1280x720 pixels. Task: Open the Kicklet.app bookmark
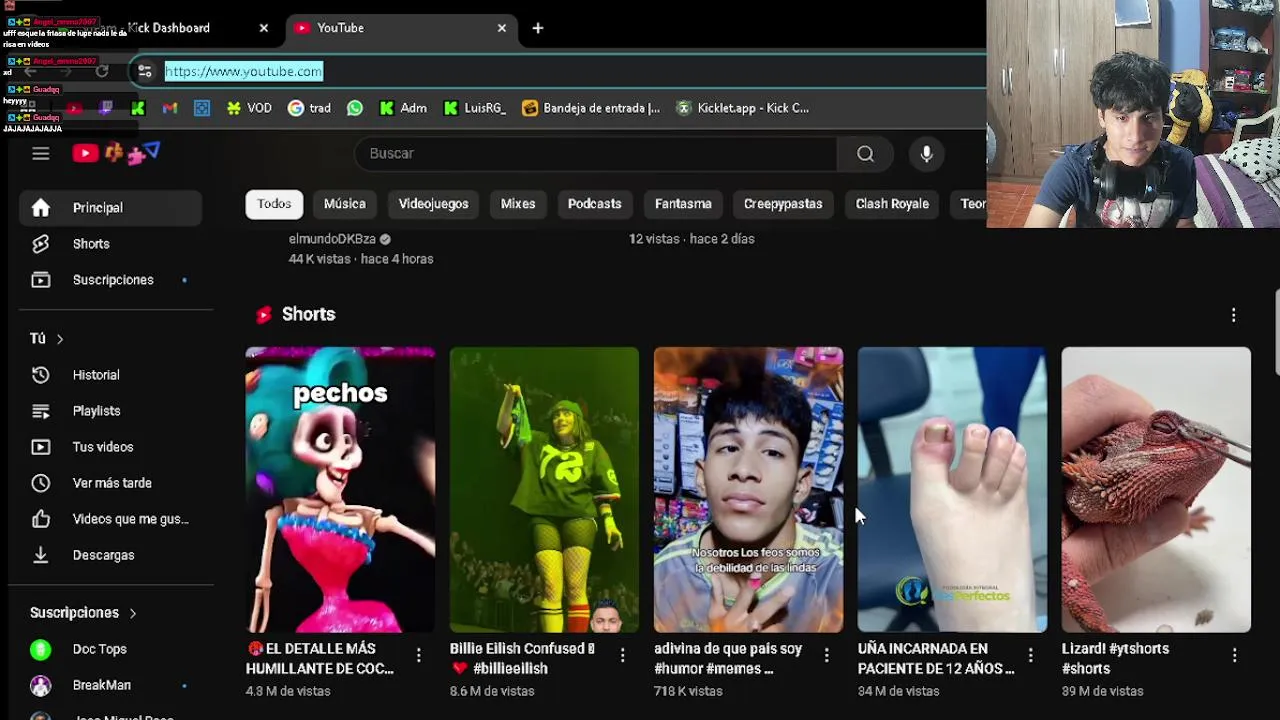pos(742,108)
